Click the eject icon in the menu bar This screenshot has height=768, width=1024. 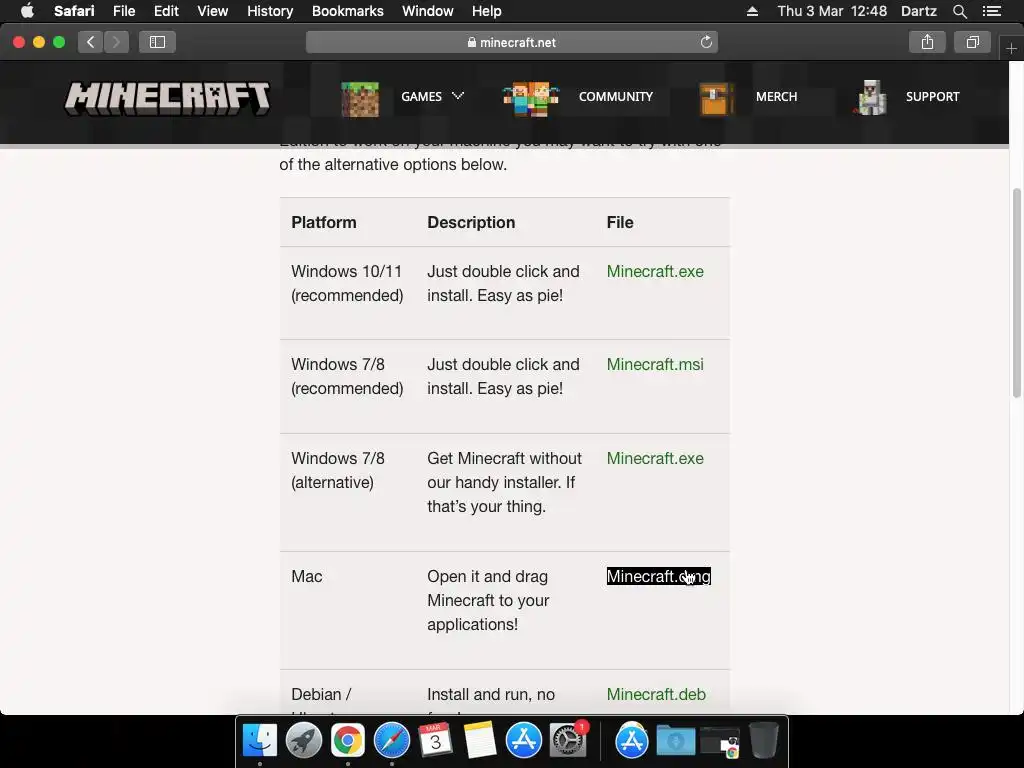752,11
